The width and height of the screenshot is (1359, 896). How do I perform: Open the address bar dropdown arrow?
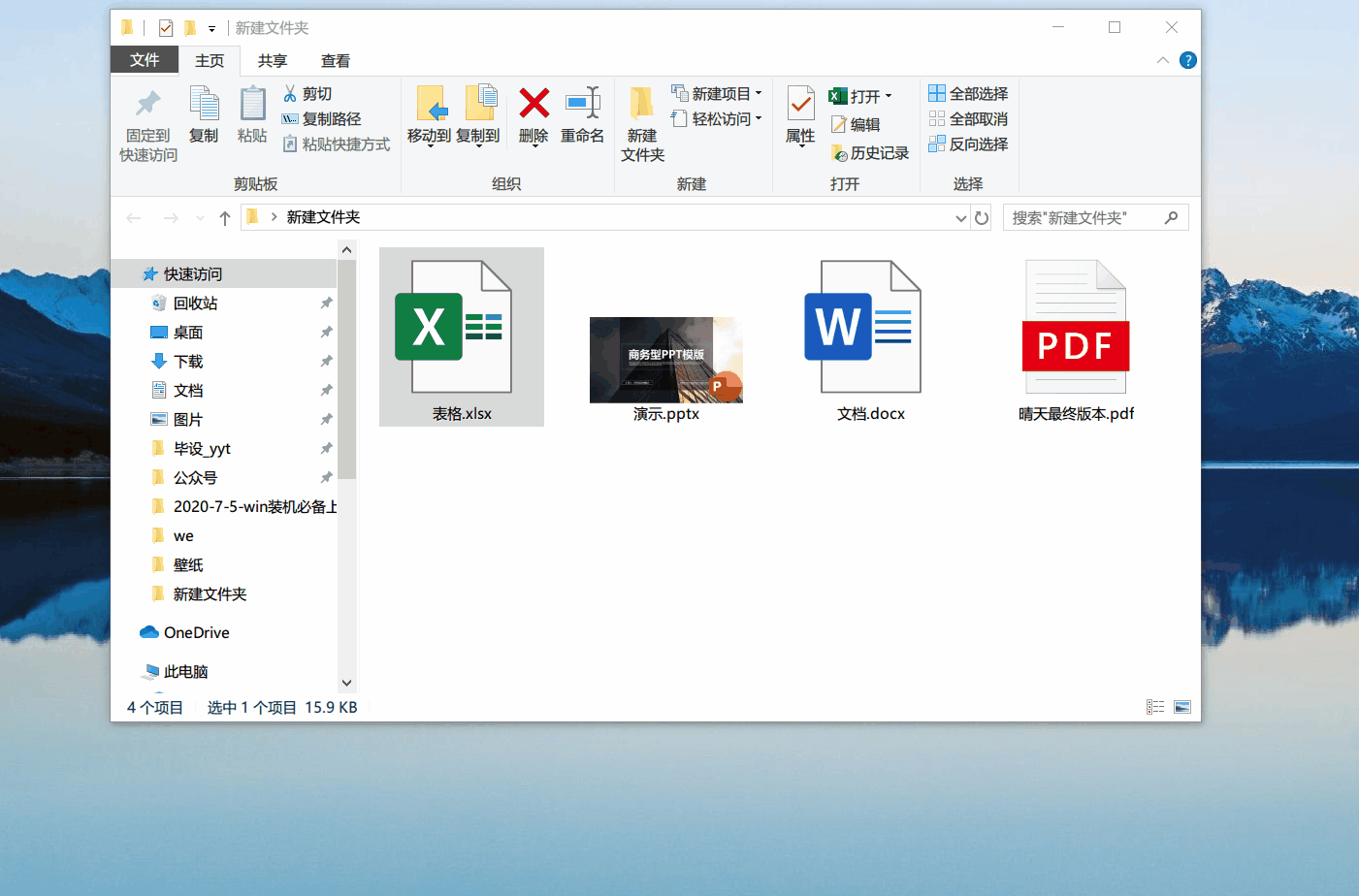tap(959, 217)
